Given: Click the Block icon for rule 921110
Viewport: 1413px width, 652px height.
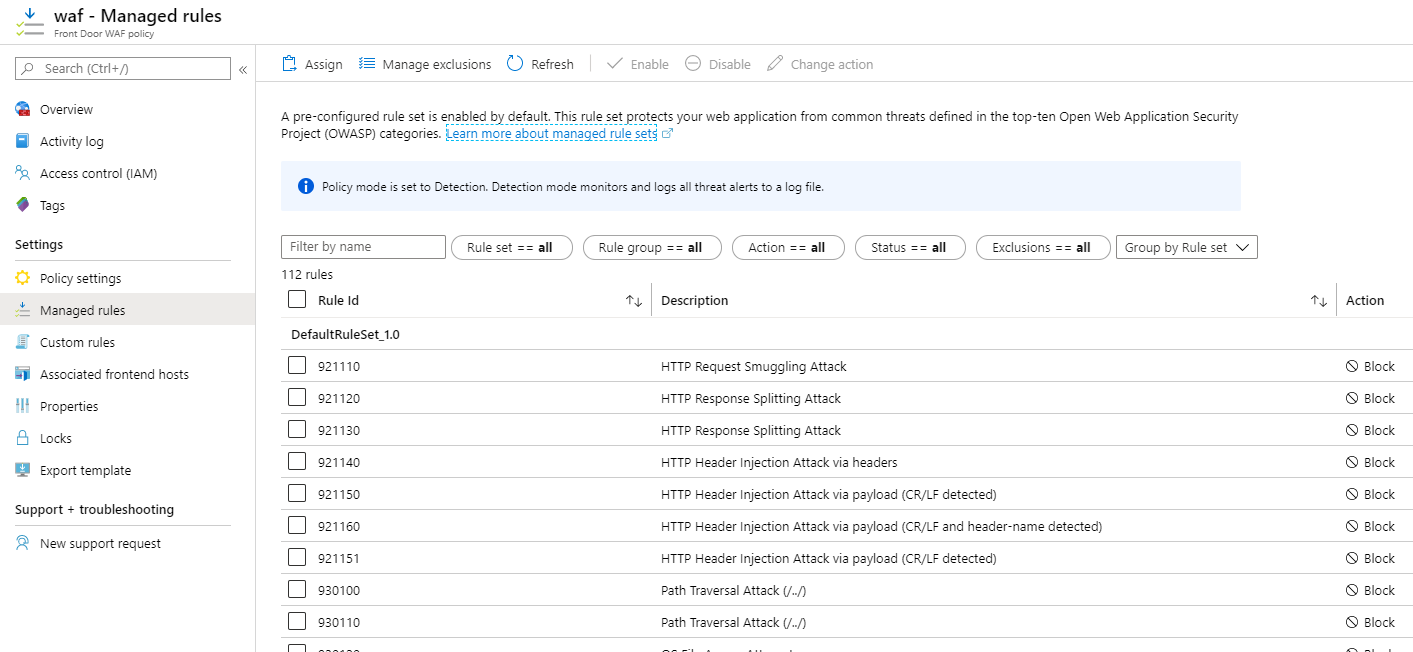Looking at the screenshot, I should tap(1352, 367).
